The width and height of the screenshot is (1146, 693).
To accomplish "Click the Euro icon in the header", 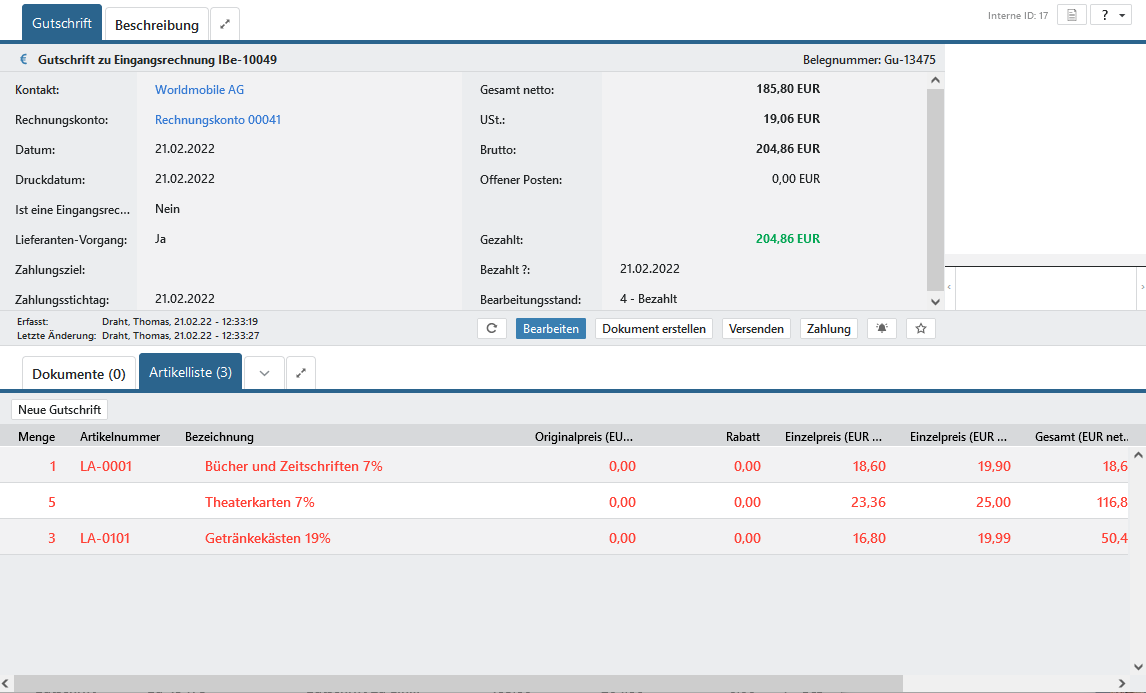I will (x=24, y=60).
